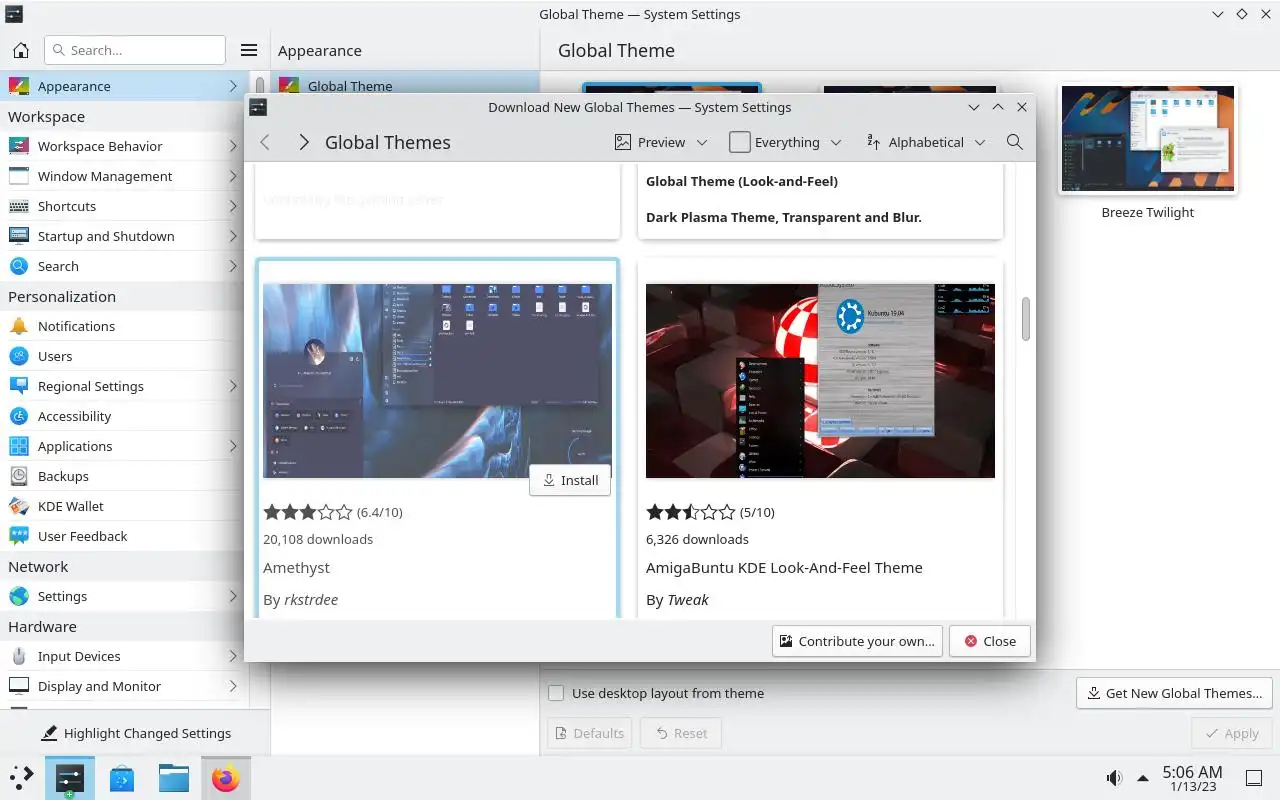Click Highlight Changed Settings button
1280x800 pixels.
pyautogui.click(x=136, y=733)
